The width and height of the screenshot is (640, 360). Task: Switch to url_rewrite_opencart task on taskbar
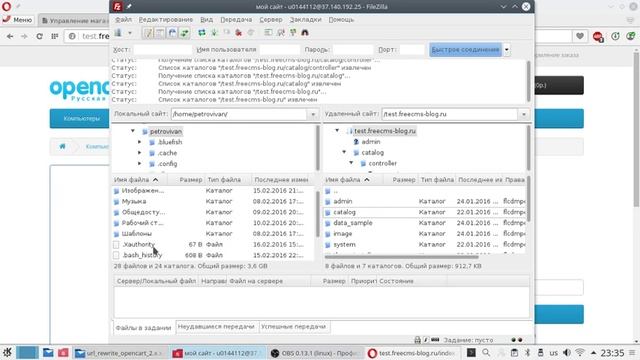[x=120, y=353]
